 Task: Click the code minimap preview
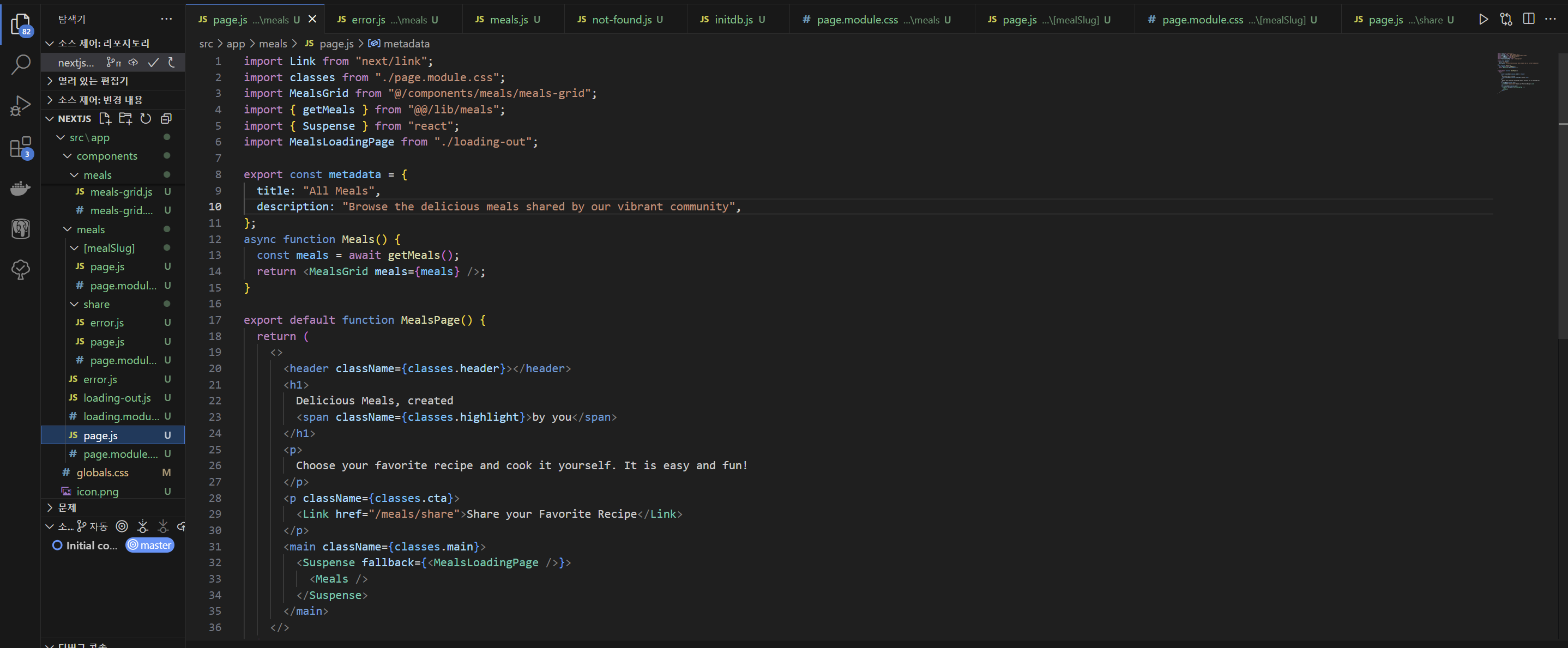pyautogui.click(x=1518, y=73)
